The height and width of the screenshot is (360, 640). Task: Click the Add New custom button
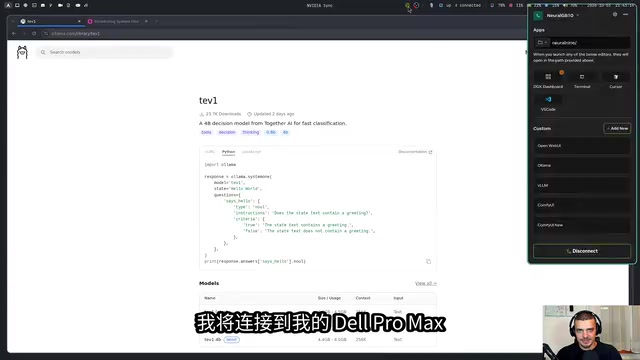(617, 128)
